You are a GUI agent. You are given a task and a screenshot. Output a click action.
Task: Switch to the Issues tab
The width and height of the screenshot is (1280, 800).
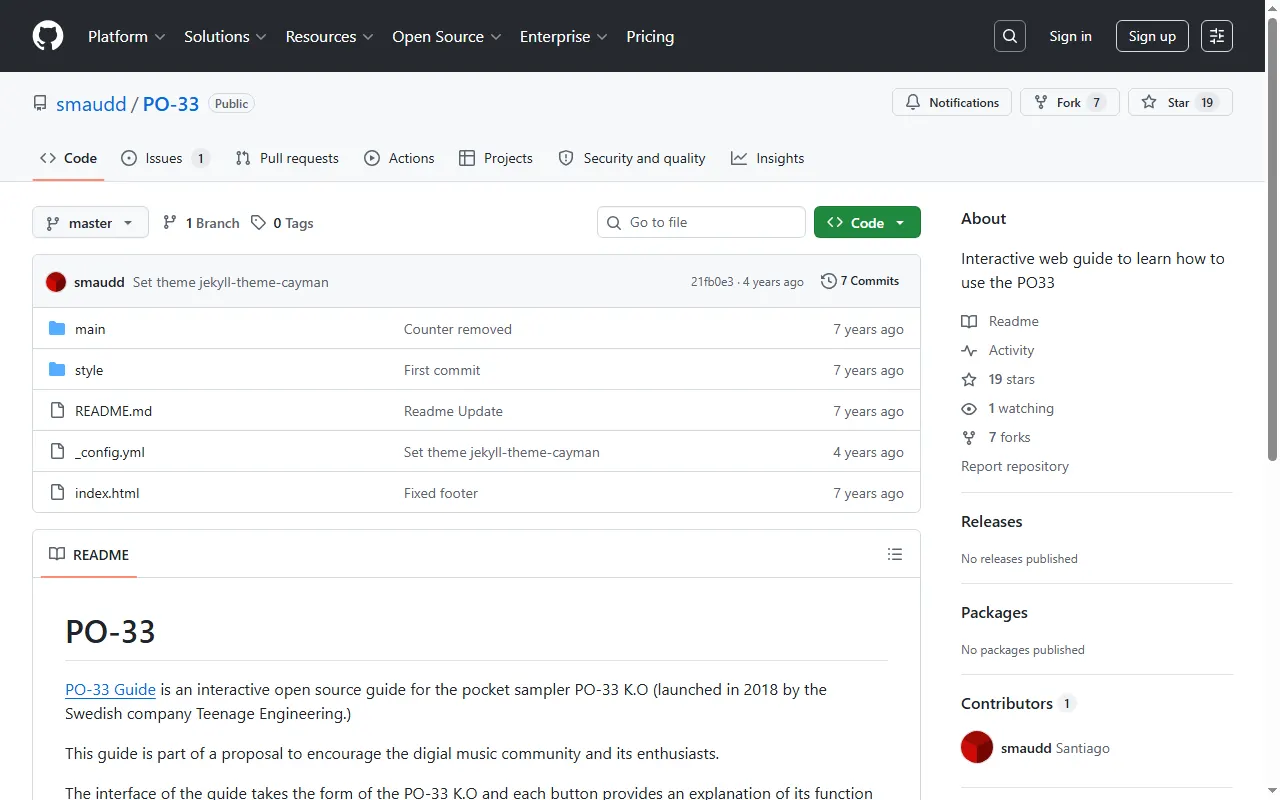(x=165, y=158)
